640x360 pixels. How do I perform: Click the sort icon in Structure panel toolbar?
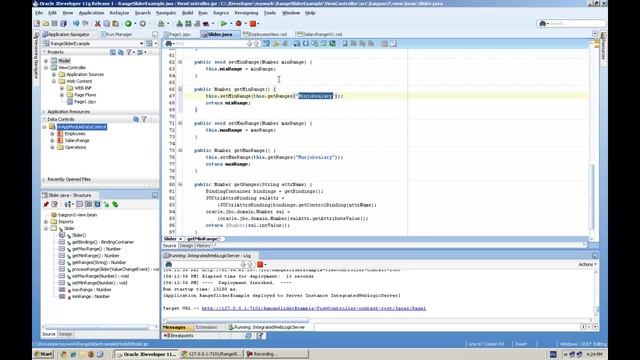coord(68,204)
